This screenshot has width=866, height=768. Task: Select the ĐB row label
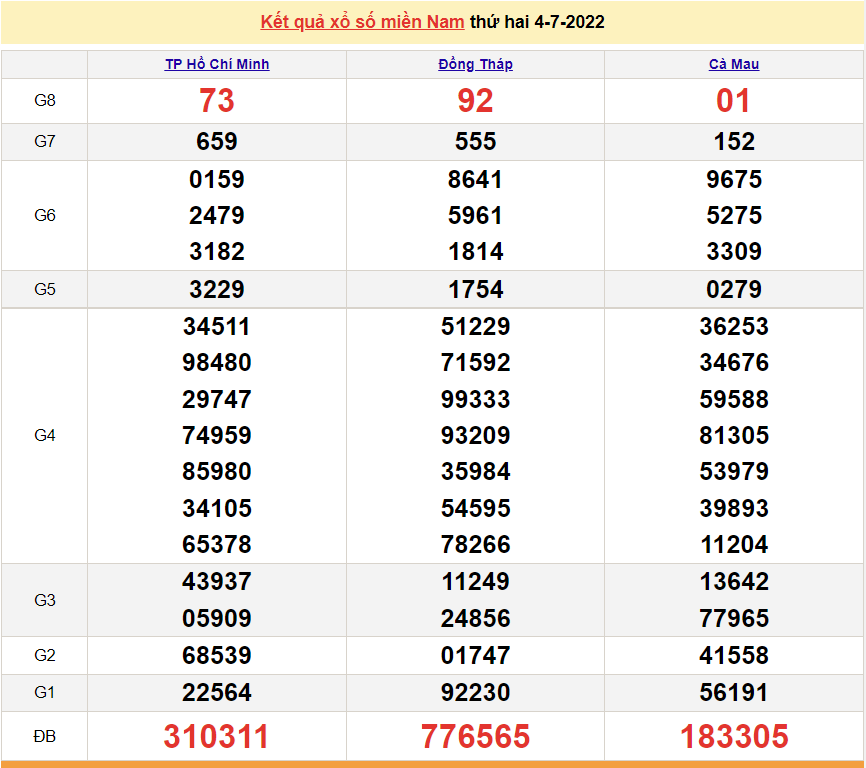point(45,737)
